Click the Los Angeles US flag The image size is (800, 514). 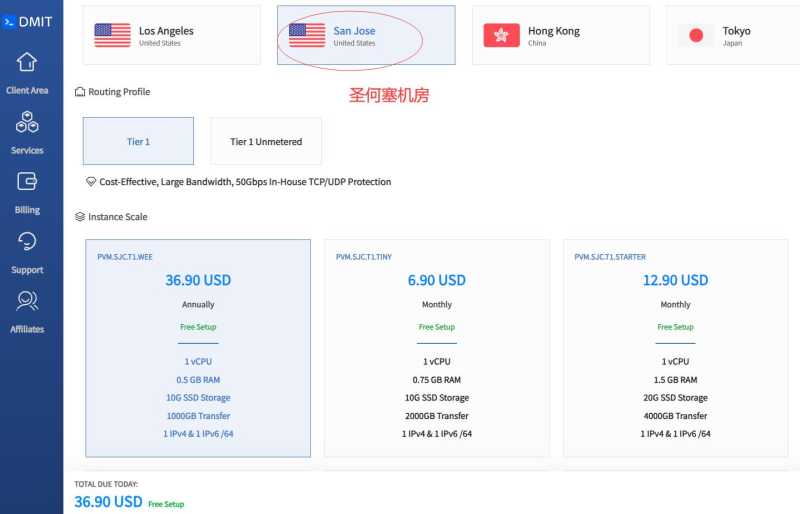coord(112,35)
